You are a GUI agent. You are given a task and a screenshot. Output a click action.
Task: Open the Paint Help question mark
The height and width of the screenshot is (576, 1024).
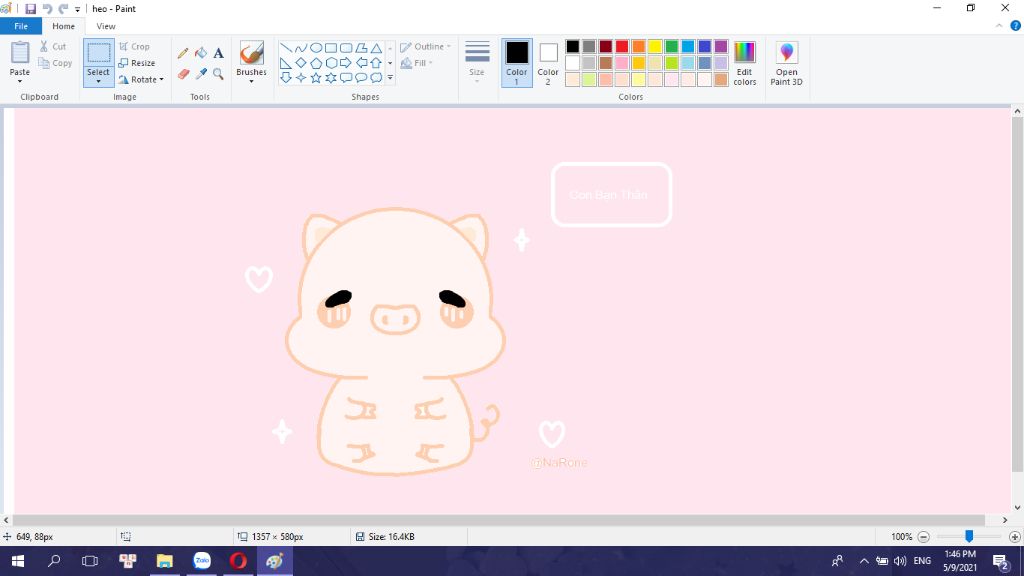pyautogui.click(x=1016, y=26)
